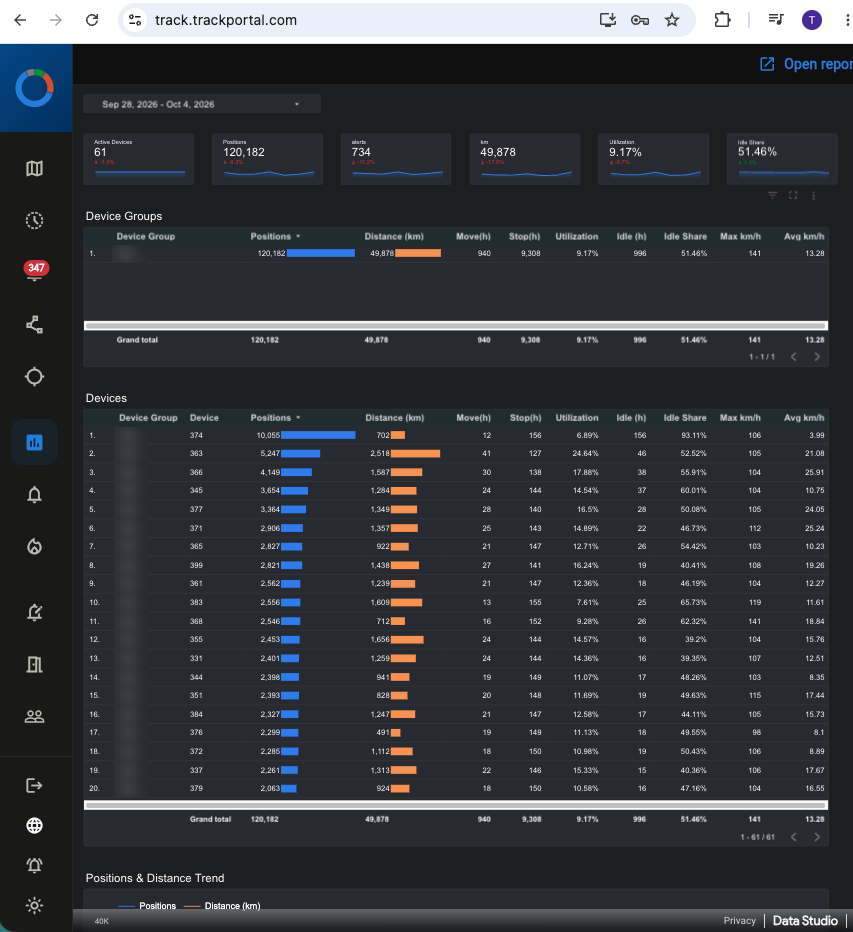Screen dimensions: 853x932
Task: Sort Devices table by Distance (km) header
Action: [395, 418]
